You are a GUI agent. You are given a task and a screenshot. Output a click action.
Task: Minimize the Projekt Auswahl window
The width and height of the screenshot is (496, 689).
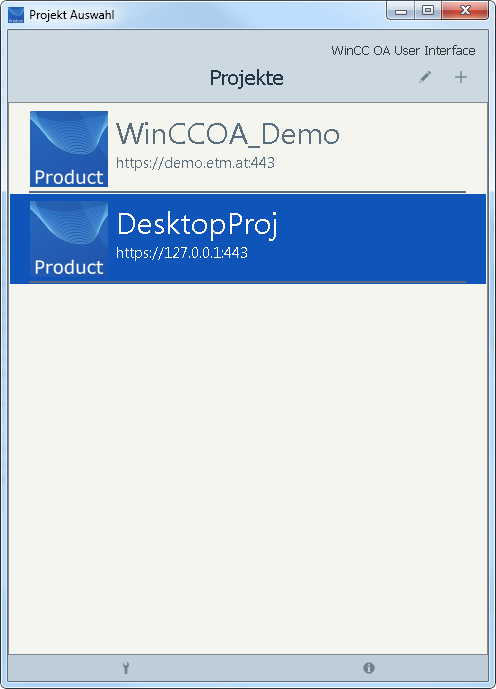401,11
